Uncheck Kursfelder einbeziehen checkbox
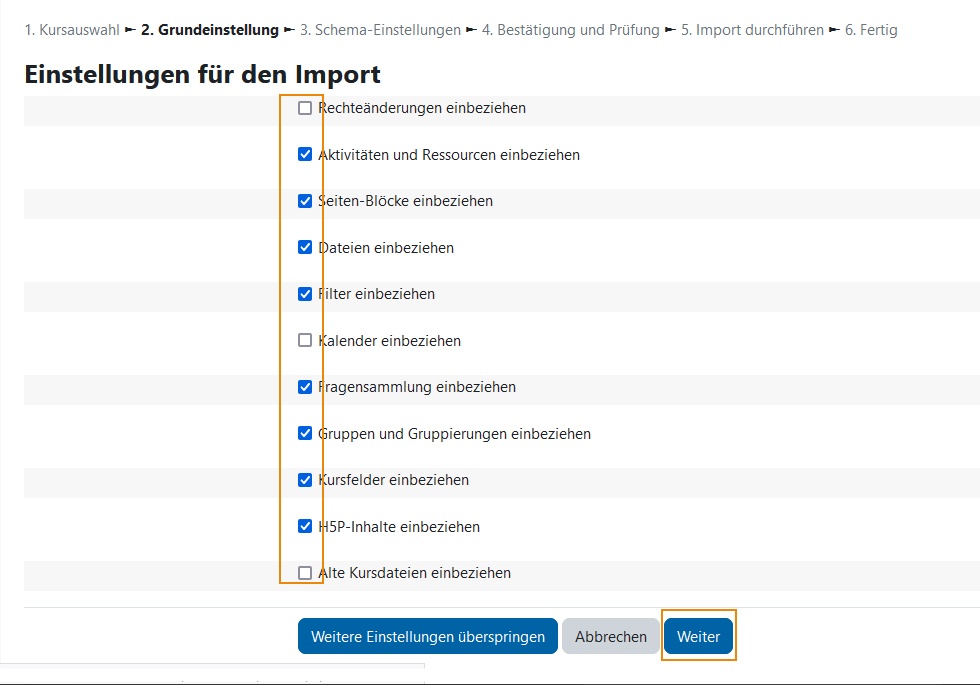 pyautogui.click(x=305, y=480)
